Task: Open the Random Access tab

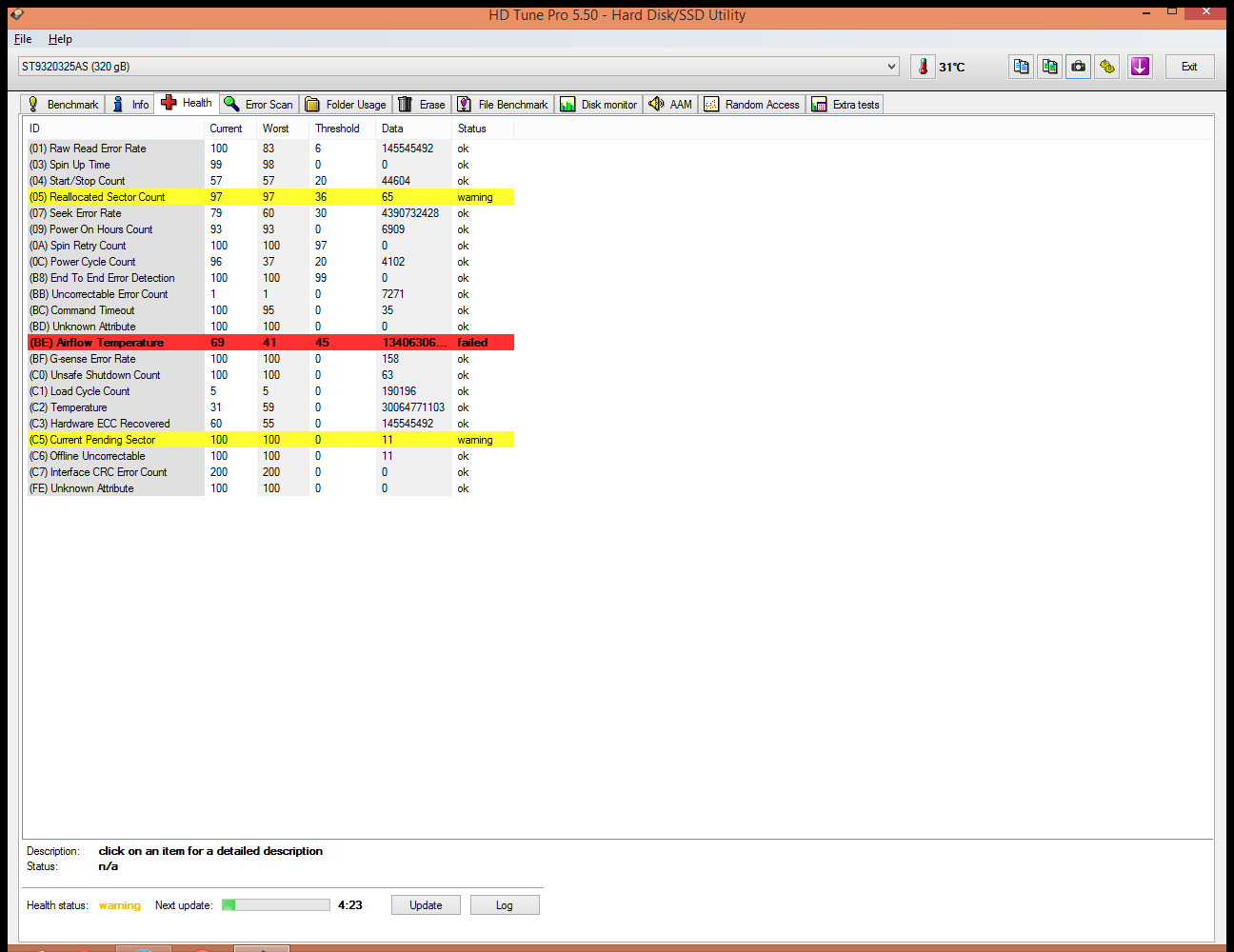Action: [752, 105]
